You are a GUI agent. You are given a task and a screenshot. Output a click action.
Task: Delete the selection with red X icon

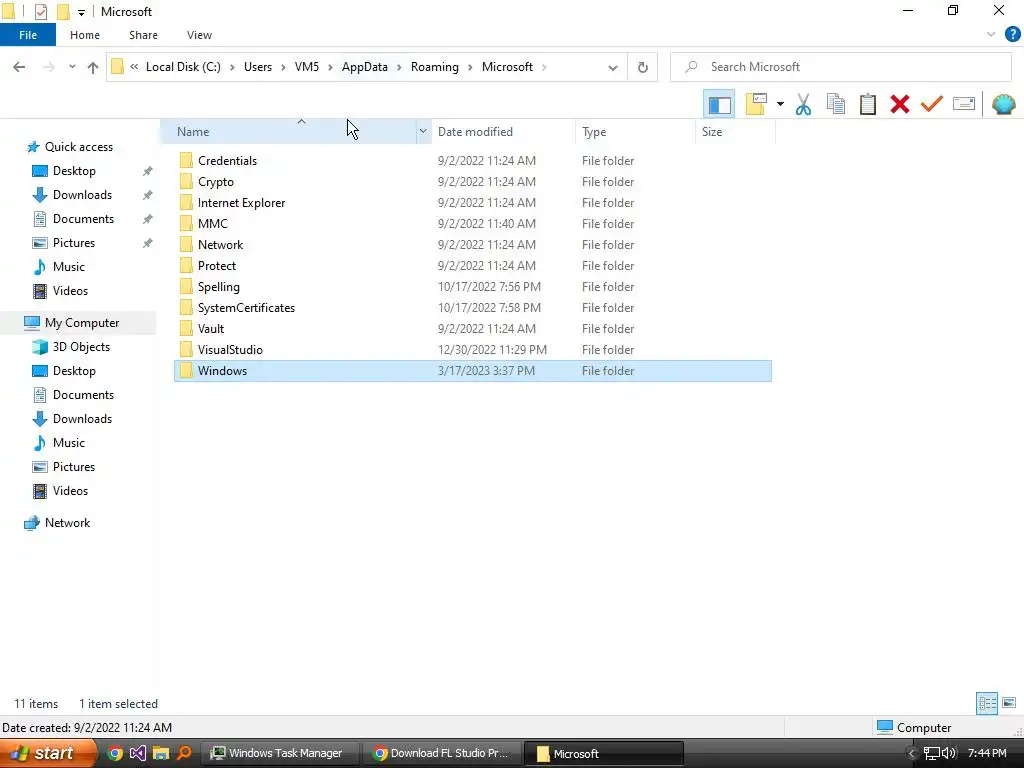(x=900, y=104)
